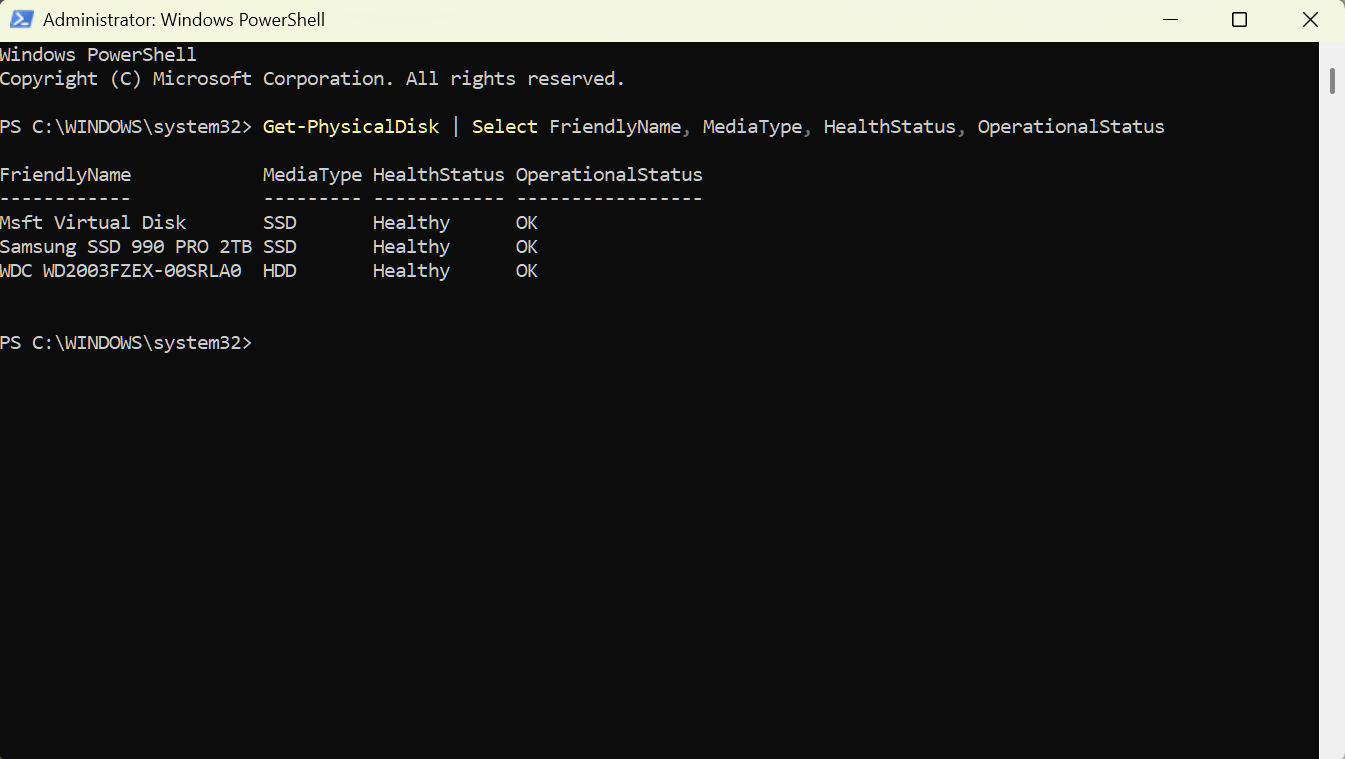Click 'OK' status in WDC row

tap(527, 271)
